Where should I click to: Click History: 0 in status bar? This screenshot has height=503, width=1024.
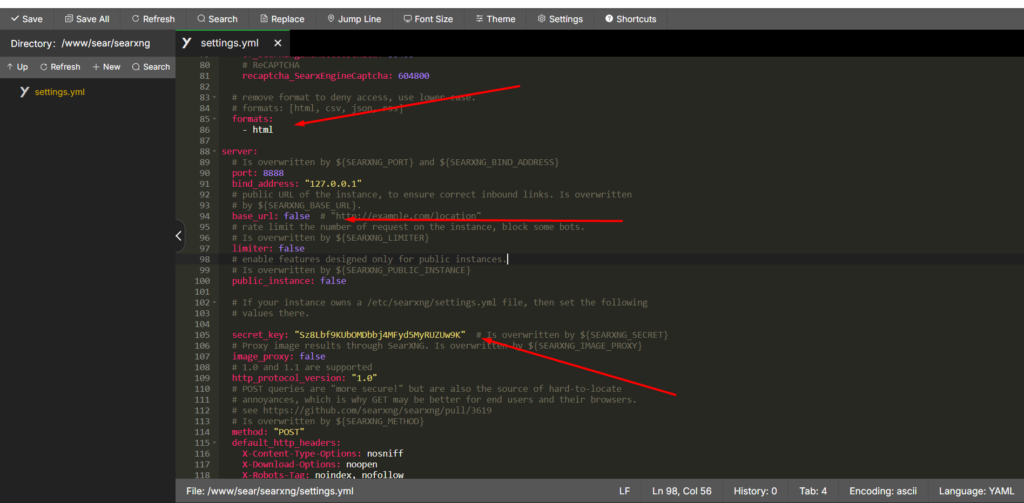coord(755,491)
